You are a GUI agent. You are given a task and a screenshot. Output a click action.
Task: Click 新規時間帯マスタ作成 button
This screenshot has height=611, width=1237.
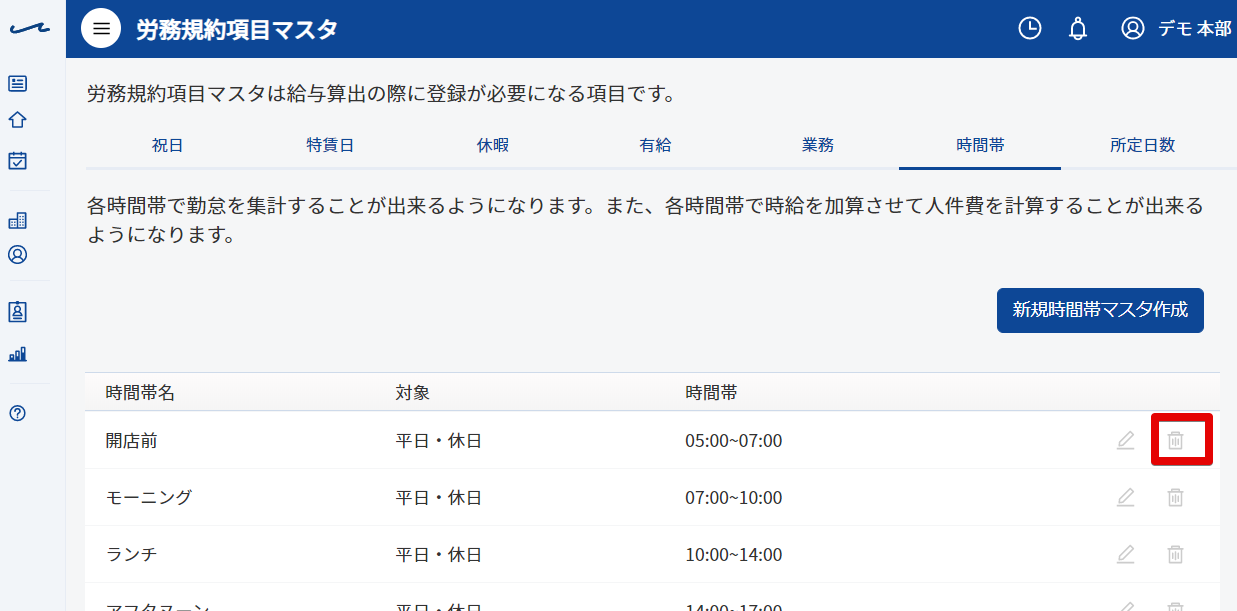(1100, 310)
